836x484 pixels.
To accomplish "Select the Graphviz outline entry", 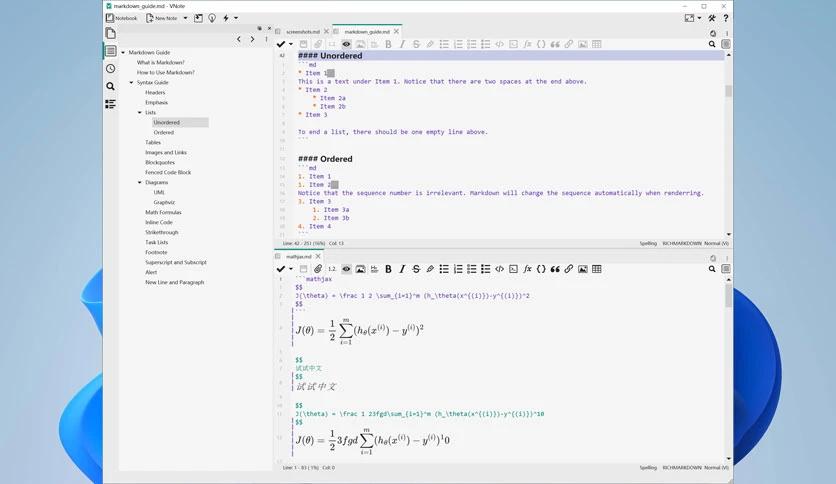I will [164, 202].
